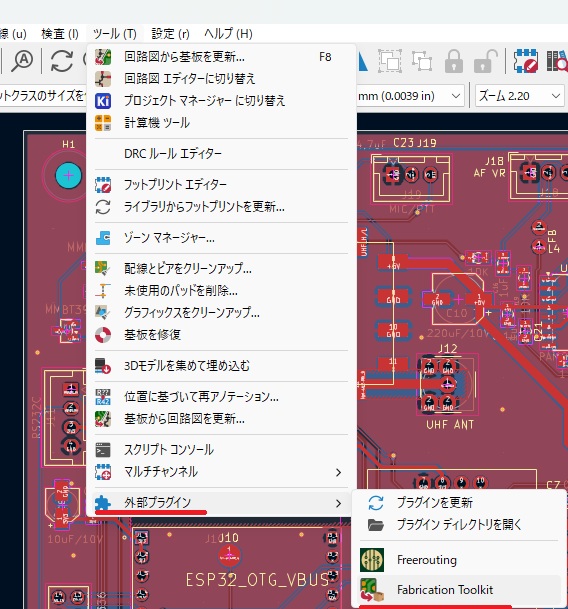Click the プラグインを更新 refresh icon

click(x=376, y=503)
